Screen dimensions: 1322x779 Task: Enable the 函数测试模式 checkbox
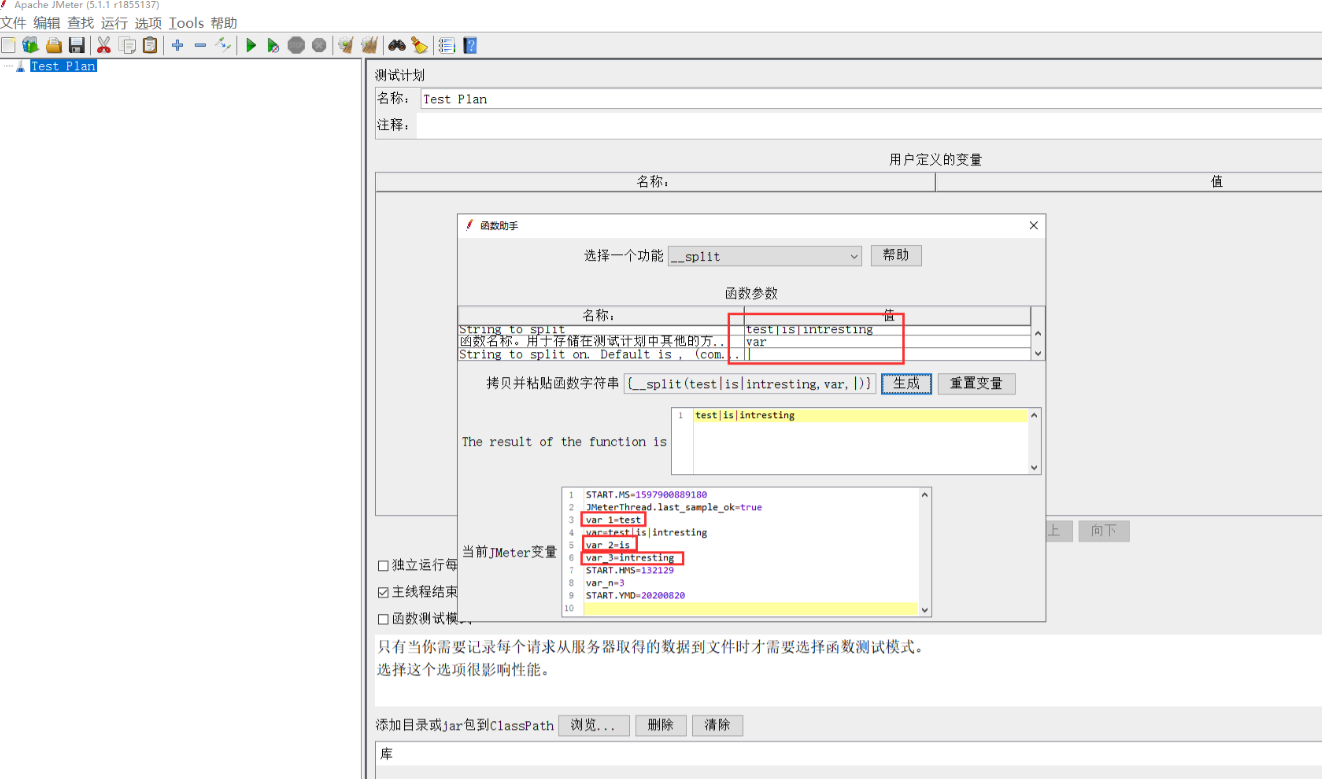click(x=384, y=619)
